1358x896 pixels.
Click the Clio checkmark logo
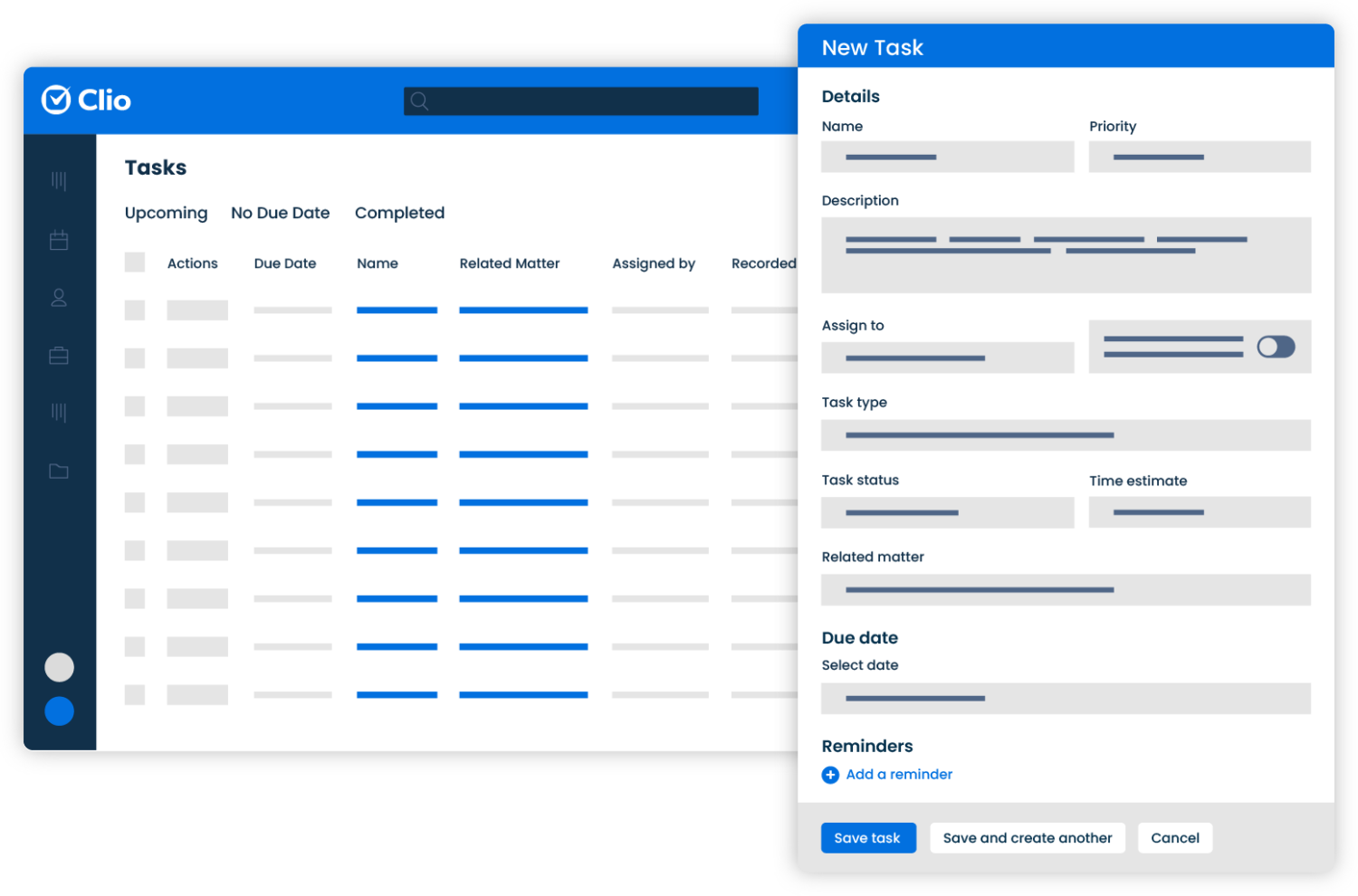[x=56, y=100]
